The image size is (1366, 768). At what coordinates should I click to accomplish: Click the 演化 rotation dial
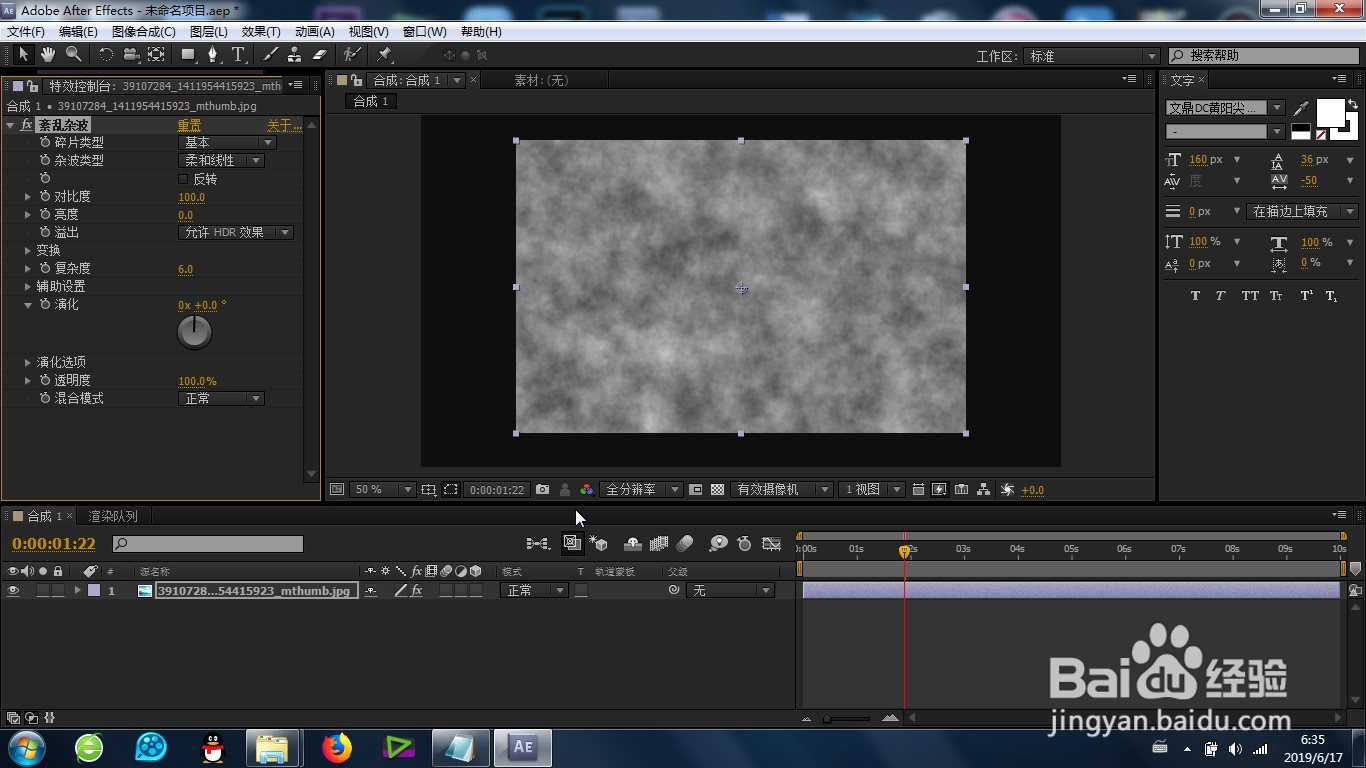pos(194,332)
